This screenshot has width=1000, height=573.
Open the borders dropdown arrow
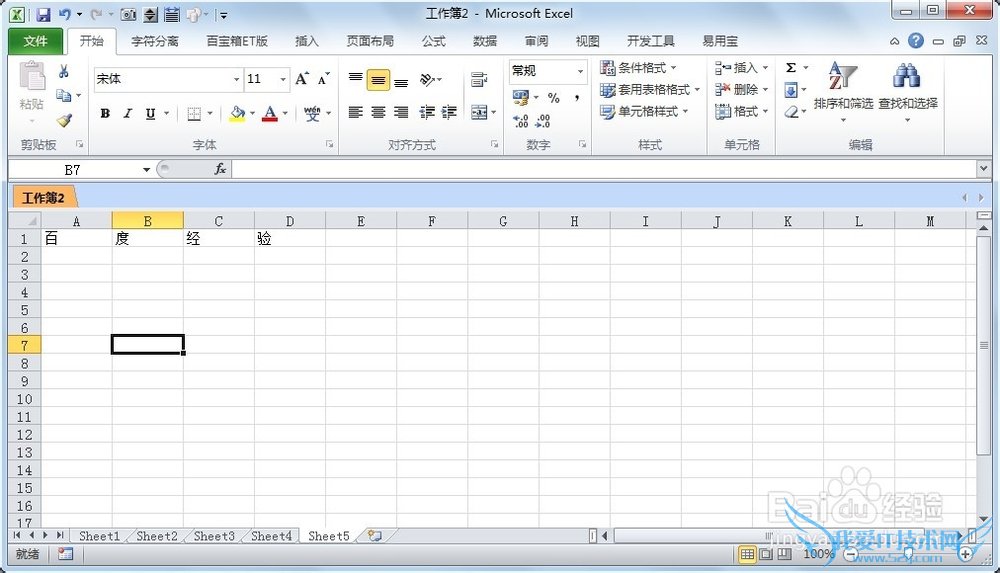(209, 114)
